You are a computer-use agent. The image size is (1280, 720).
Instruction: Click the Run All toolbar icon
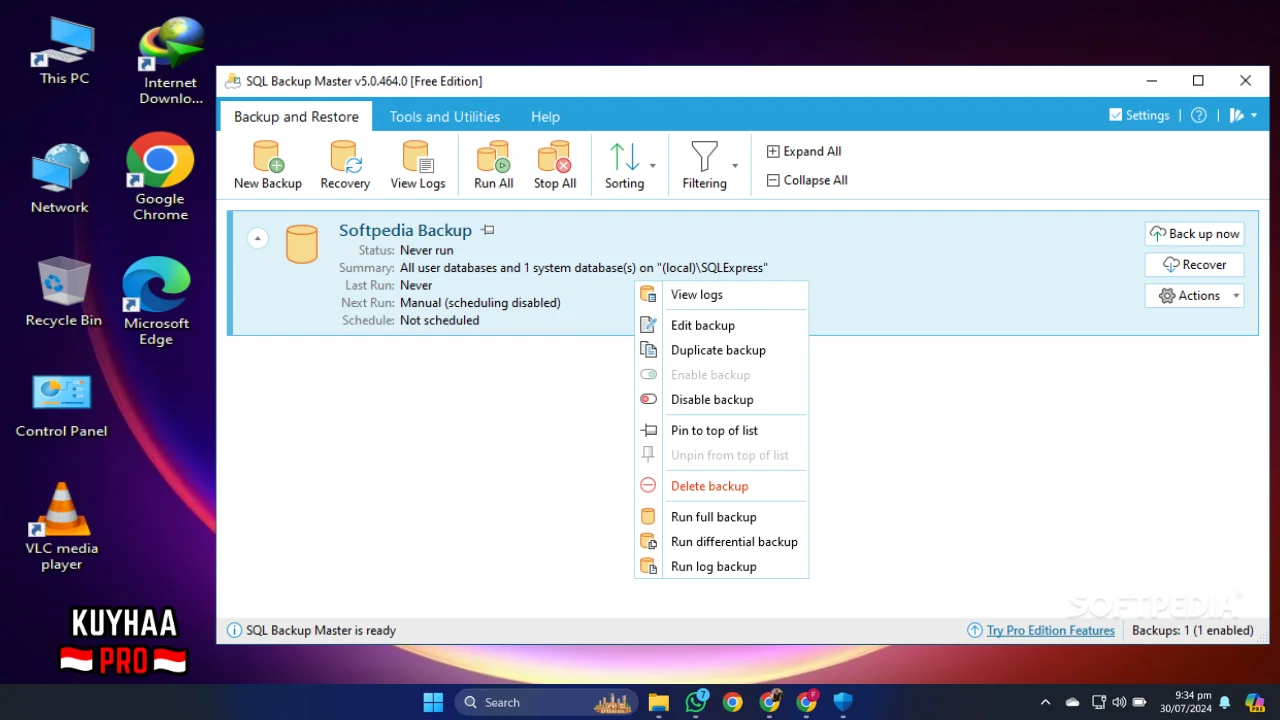tap(493, 165)
